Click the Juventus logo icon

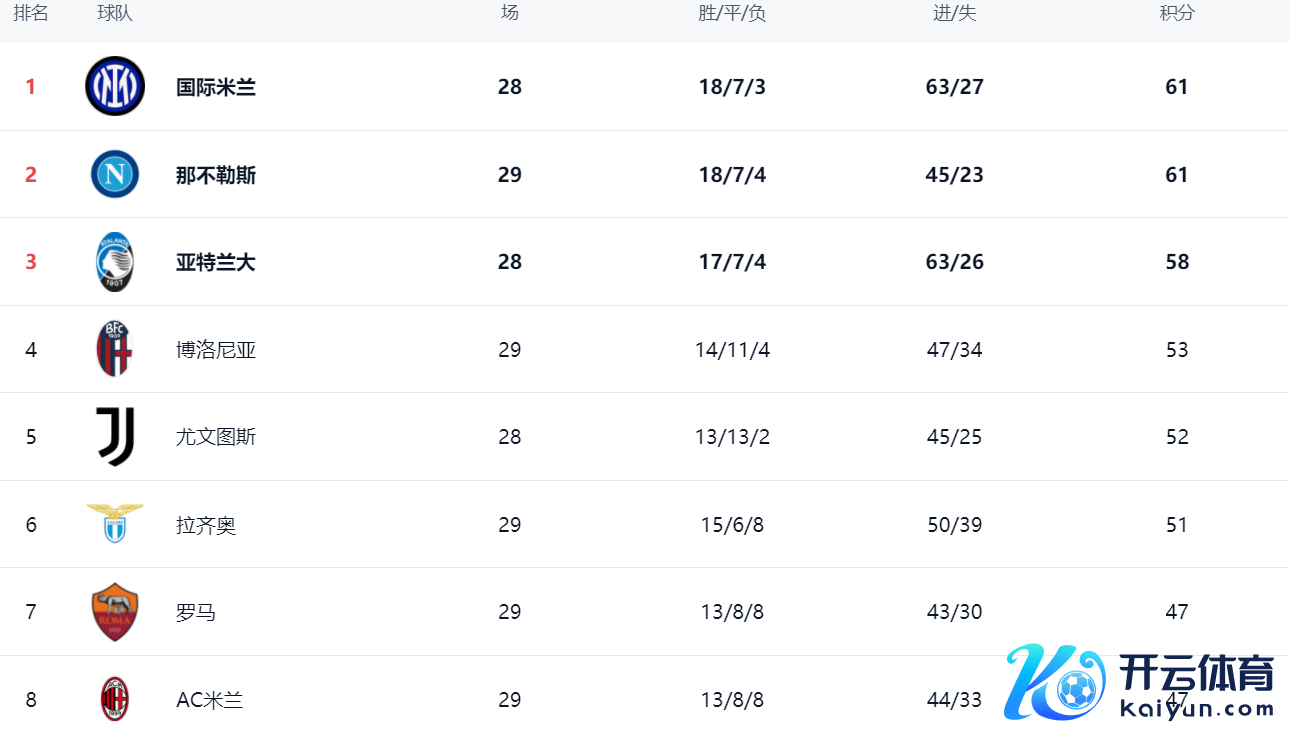click(x=115, y=437)
